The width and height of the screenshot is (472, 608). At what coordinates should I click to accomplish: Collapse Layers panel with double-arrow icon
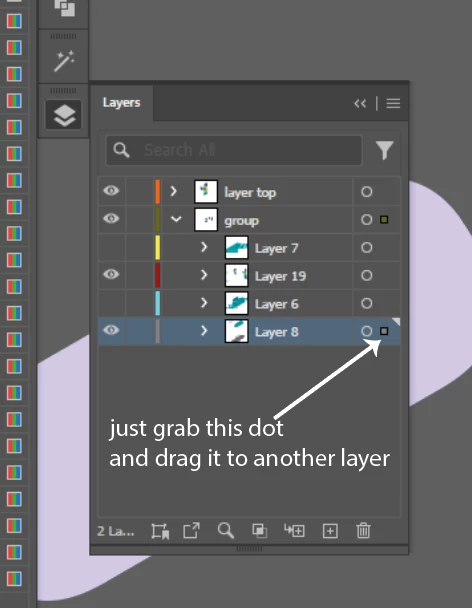pyautogui.click(x=360, y=104)
